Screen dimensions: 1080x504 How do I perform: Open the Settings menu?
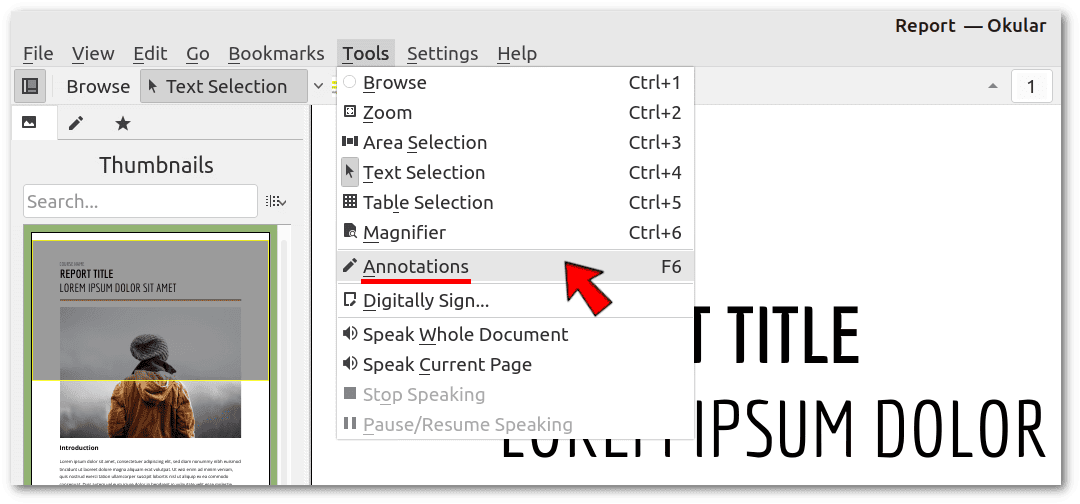(x=442, y=54)
